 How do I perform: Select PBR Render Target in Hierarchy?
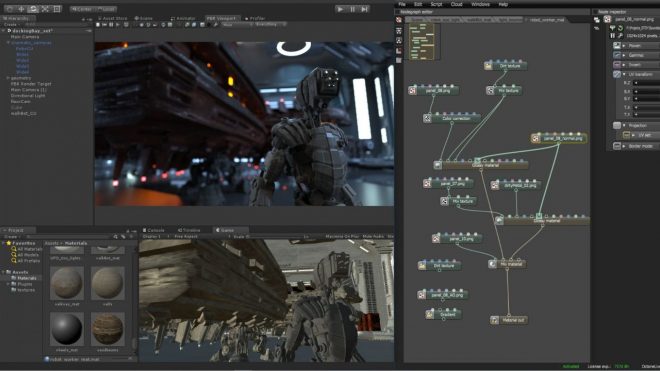[31, 84]
